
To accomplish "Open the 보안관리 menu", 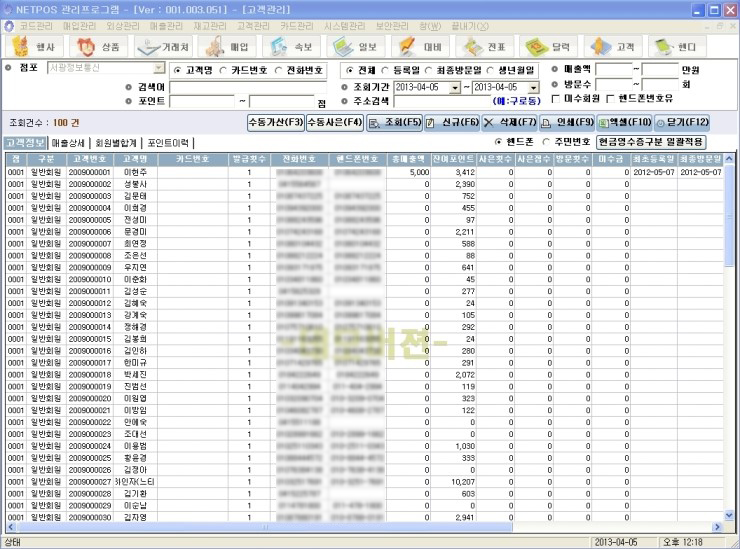I will pyautogui.click(x=392, y=26).
